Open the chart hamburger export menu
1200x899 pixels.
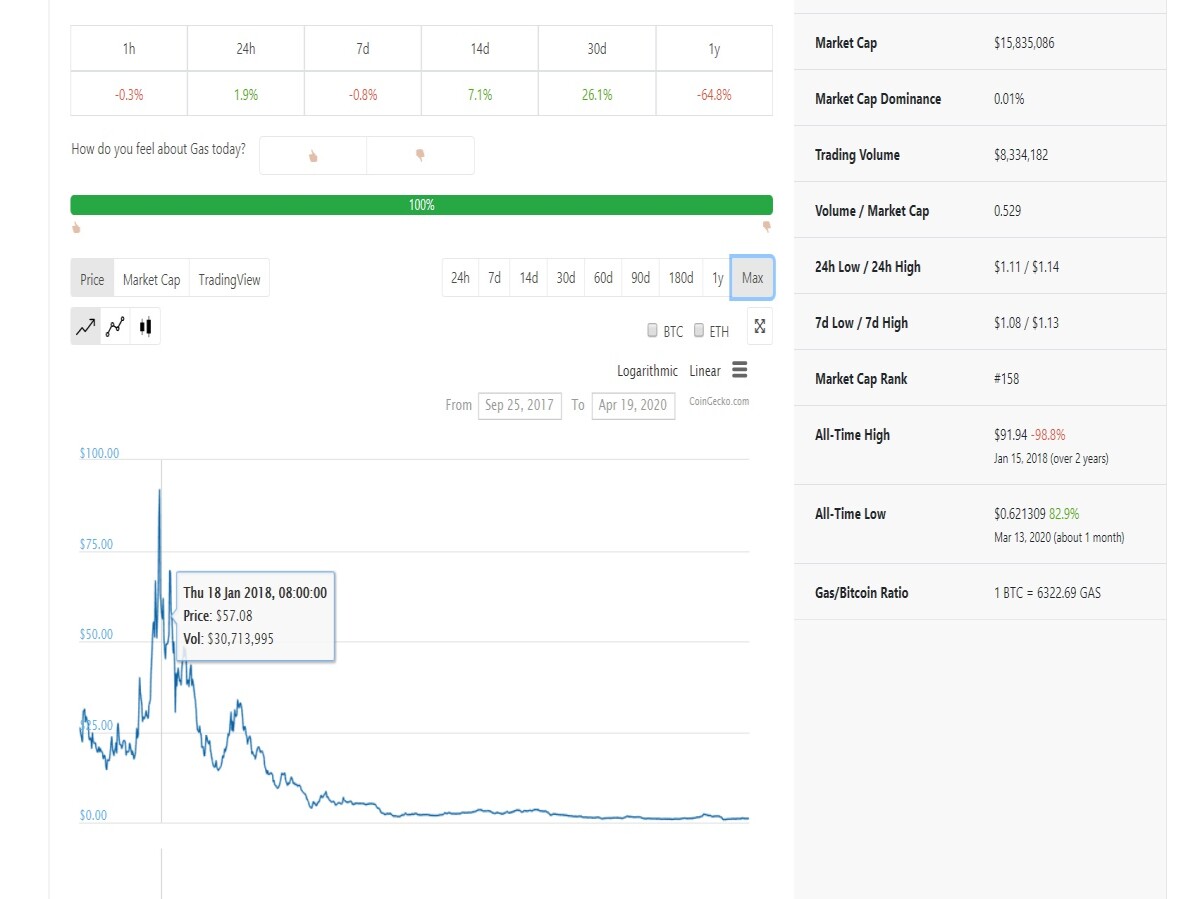click(x=739, y=370)
